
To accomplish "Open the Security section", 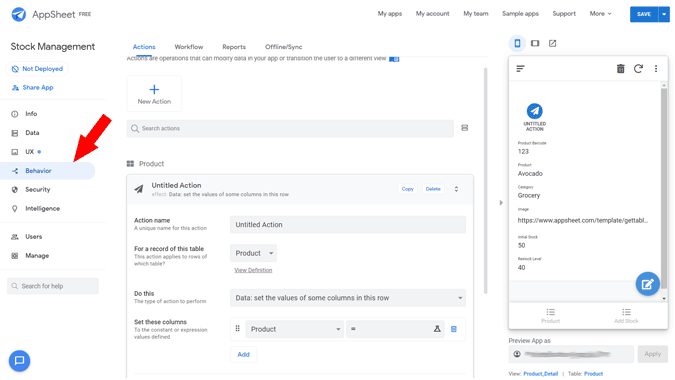I will (x=37, y=190).
